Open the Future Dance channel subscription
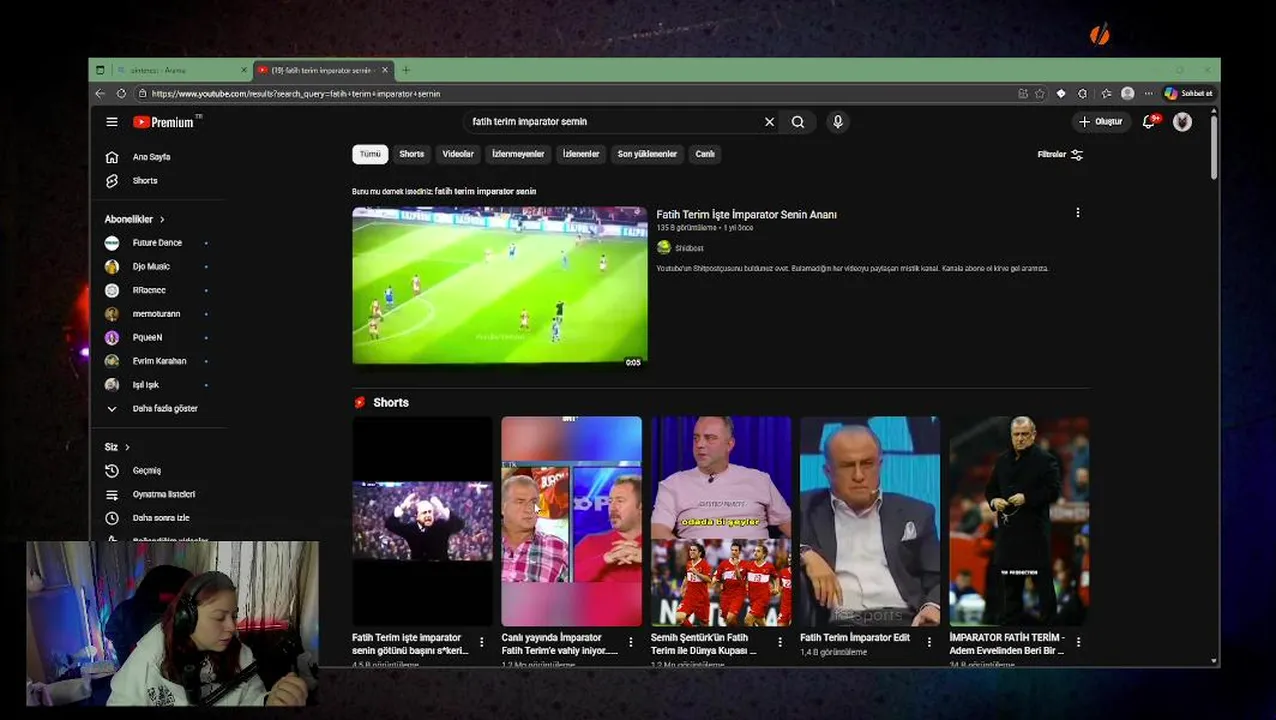This screenshot has height=720, width=1276. (x=157, y=243)
